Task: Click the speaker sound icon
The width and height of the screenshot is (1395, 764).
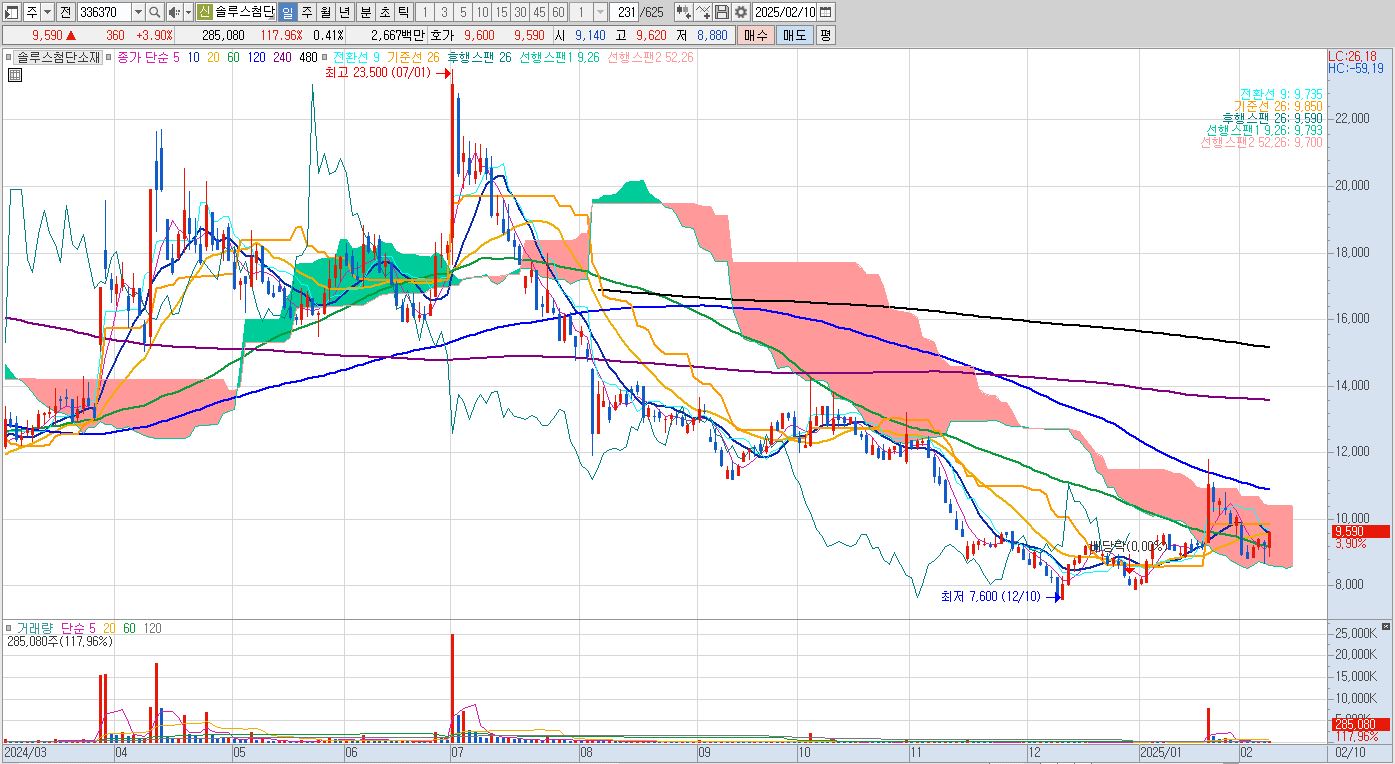Action: tap(175, 12)
